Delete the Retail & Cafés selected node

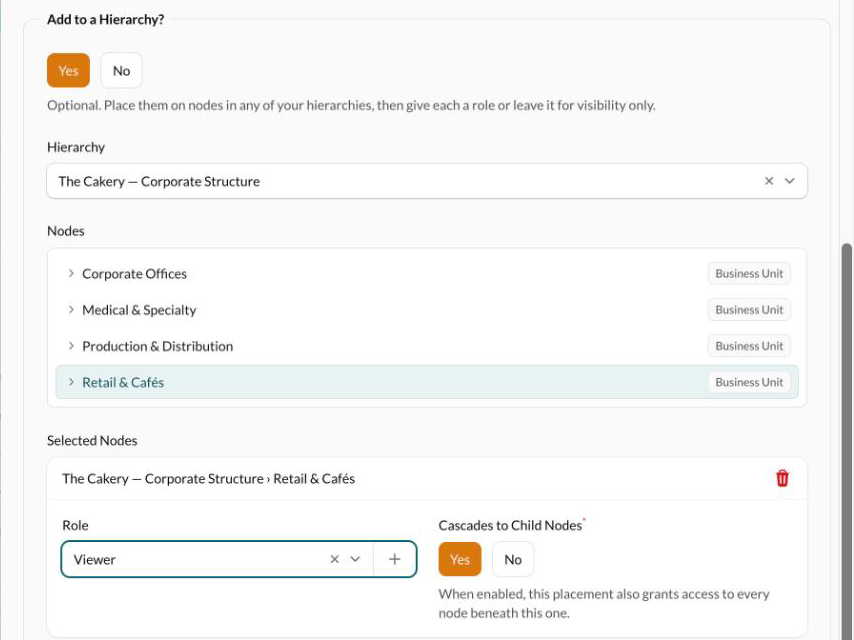pos(782,478)
